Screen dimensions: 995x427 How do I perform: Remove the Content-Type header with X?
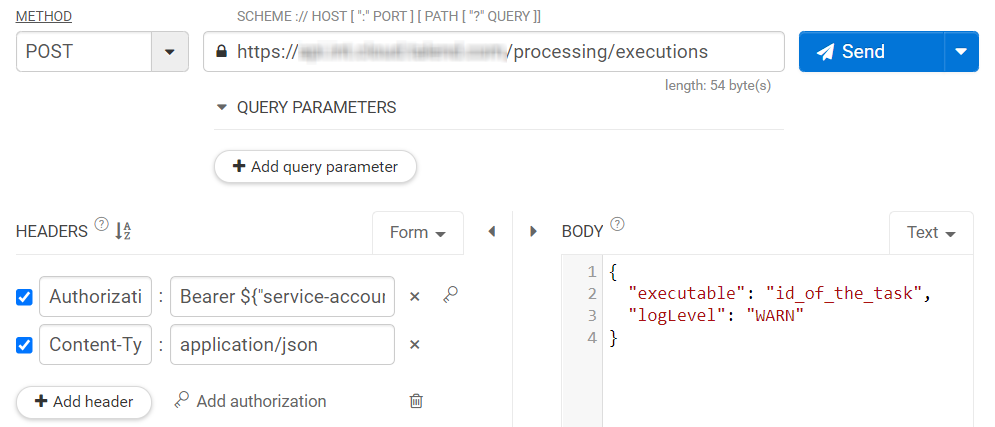pyautogui.click(x=414, y=345)
